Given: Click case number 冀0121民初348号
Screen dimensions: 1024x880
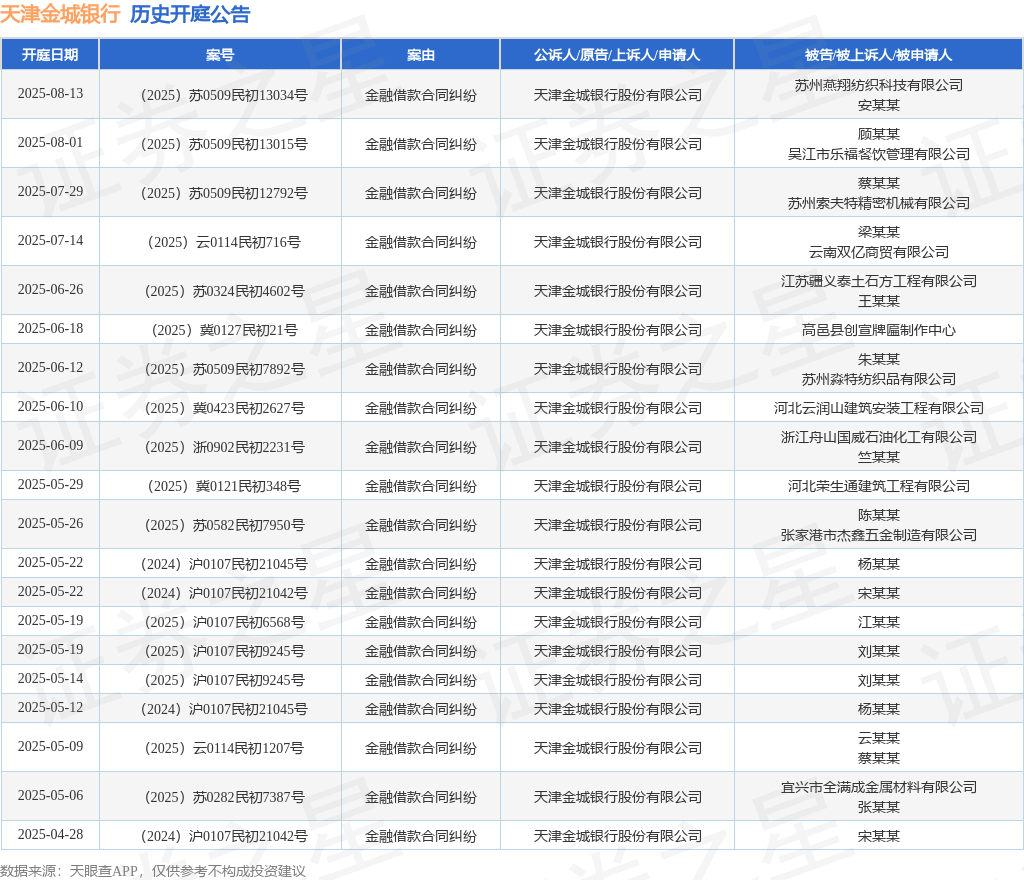Looking at the screenshot, I should [x=225, y=486].
